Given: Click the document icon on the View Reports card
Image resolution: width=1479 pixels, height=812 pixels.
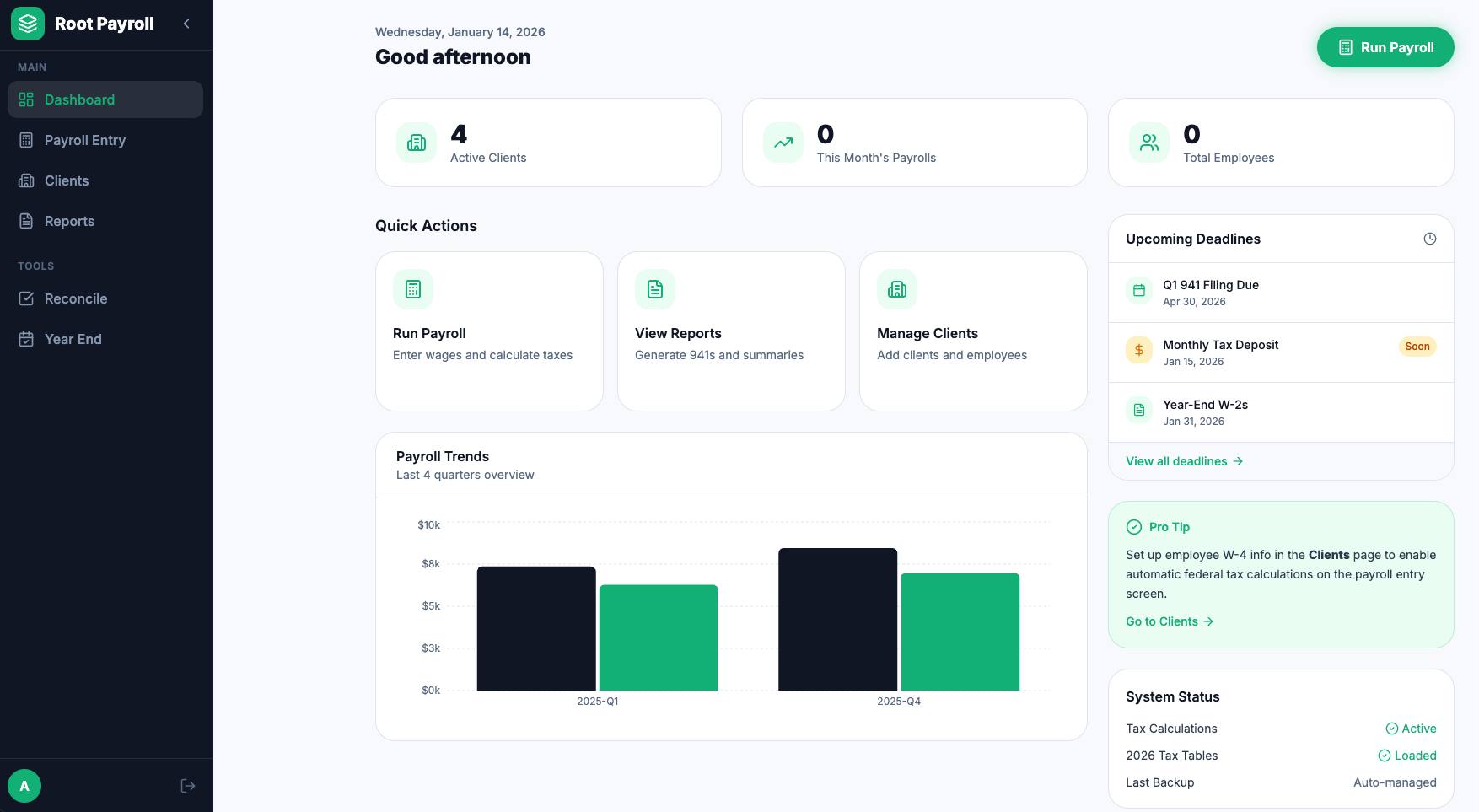Looking at the screenshot, I should point(654,288).
